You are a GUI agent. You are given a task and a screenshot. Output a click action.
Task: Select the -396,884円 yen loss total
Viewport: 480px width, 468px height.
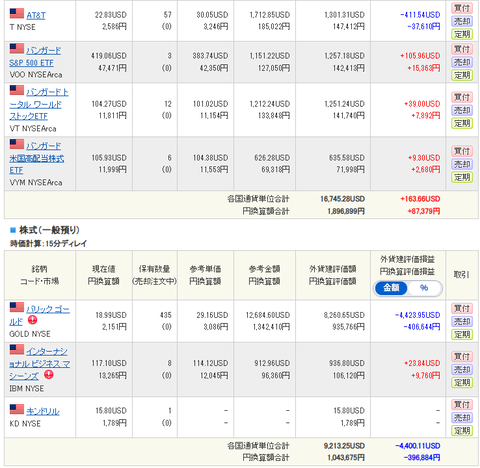click(x=422, y=458)
